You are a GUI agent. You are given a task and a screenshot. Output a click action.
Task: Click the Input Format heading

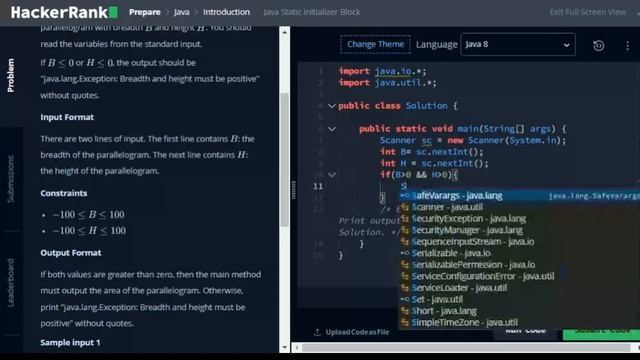point(67,117)
